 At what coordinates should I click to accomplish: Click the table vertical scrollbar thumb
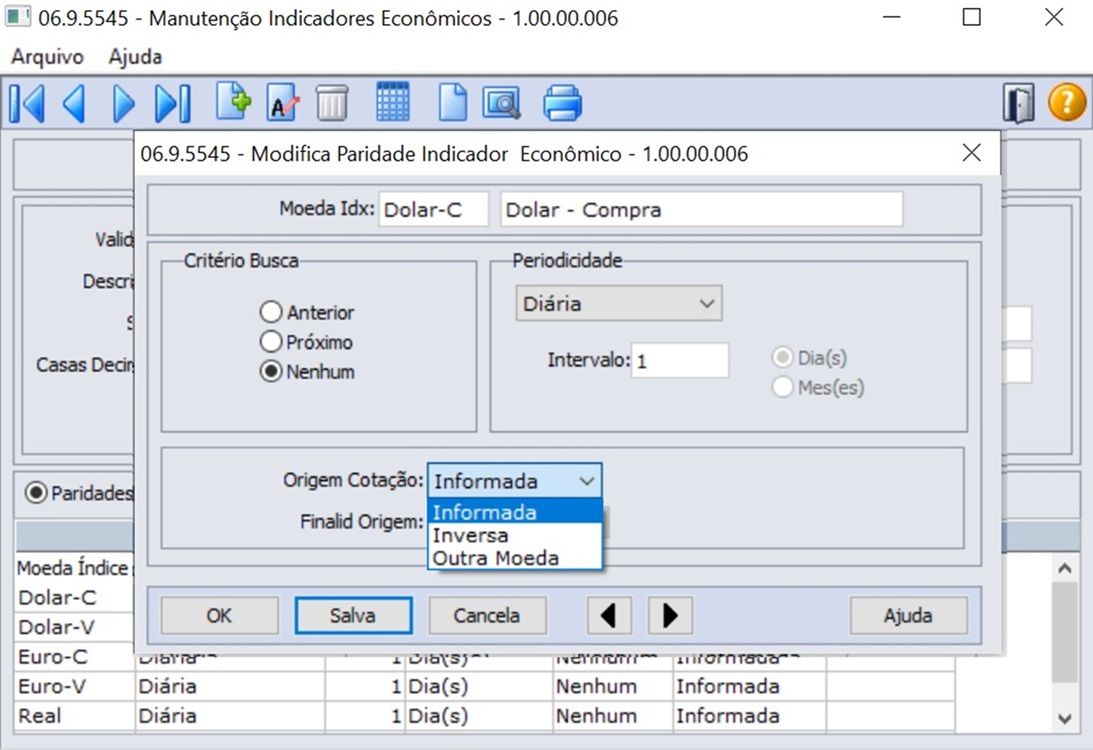coord(1064,633)
